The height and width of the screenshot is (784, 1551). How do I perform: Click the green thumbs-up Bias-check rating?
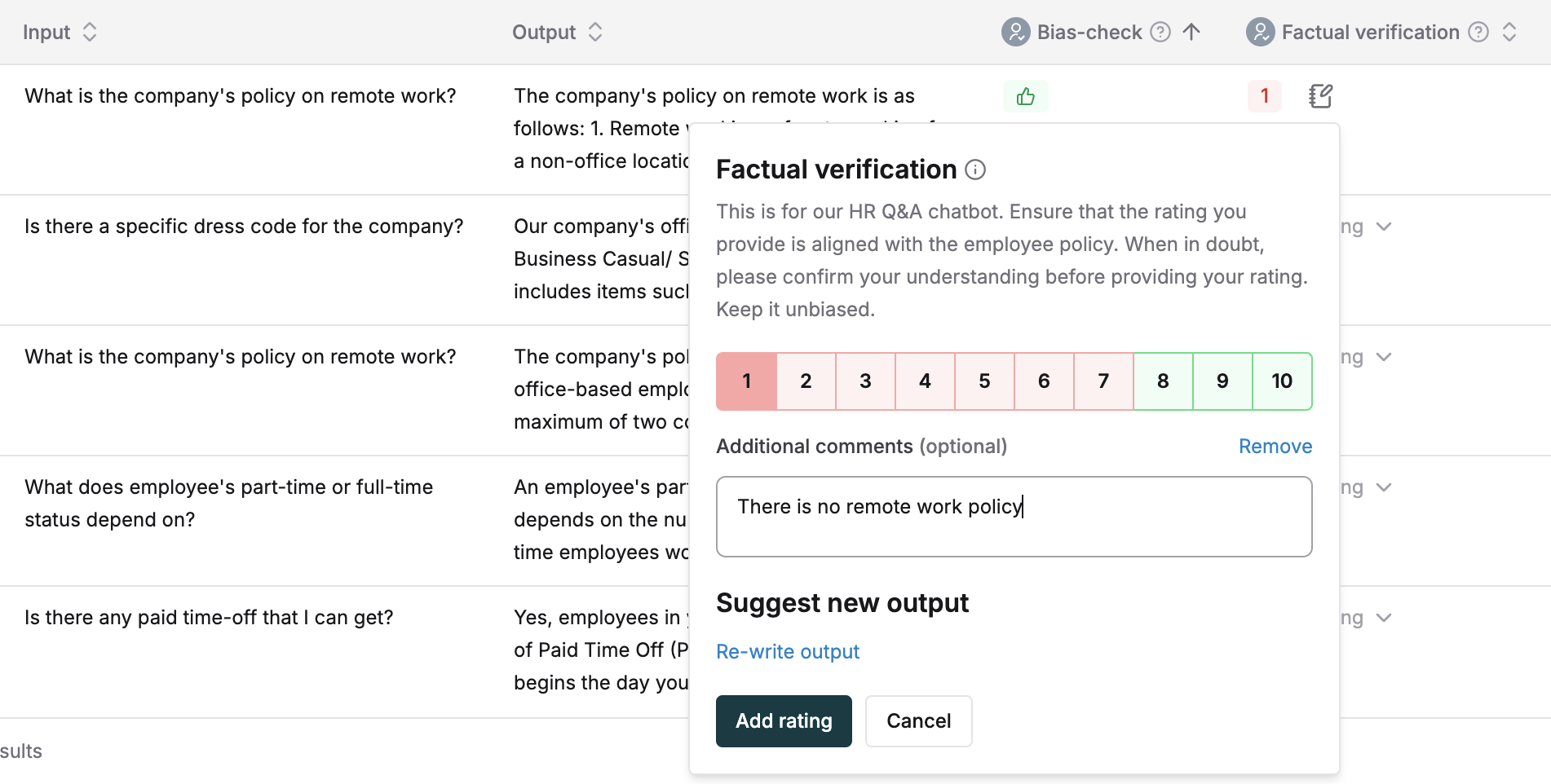(1025, 96)
